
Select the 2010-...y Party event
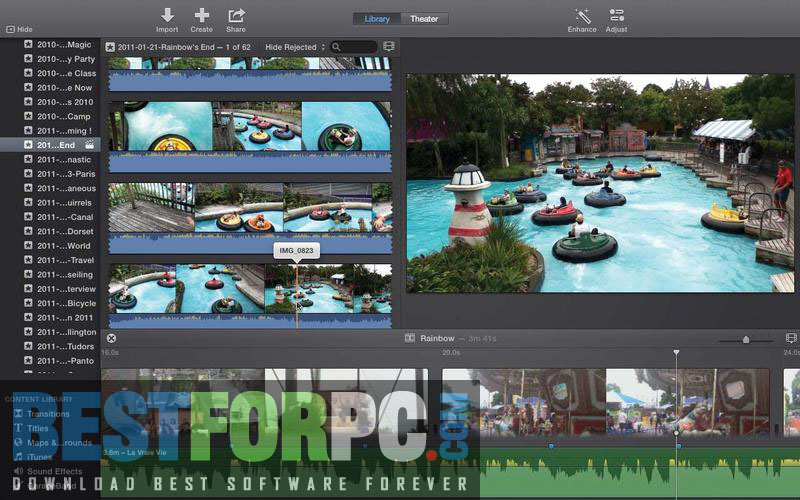click(x=66, y=59)
